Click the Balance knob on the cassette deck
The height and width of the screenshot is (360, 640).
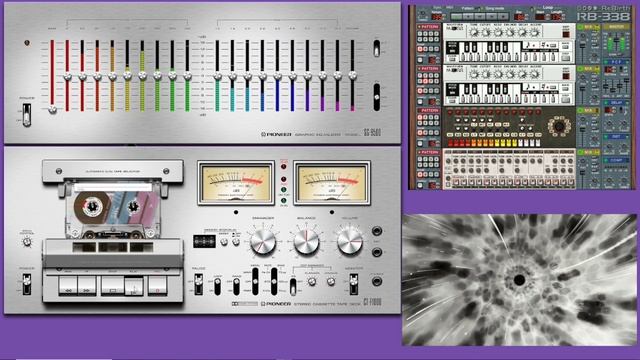[x=307, y=241]
